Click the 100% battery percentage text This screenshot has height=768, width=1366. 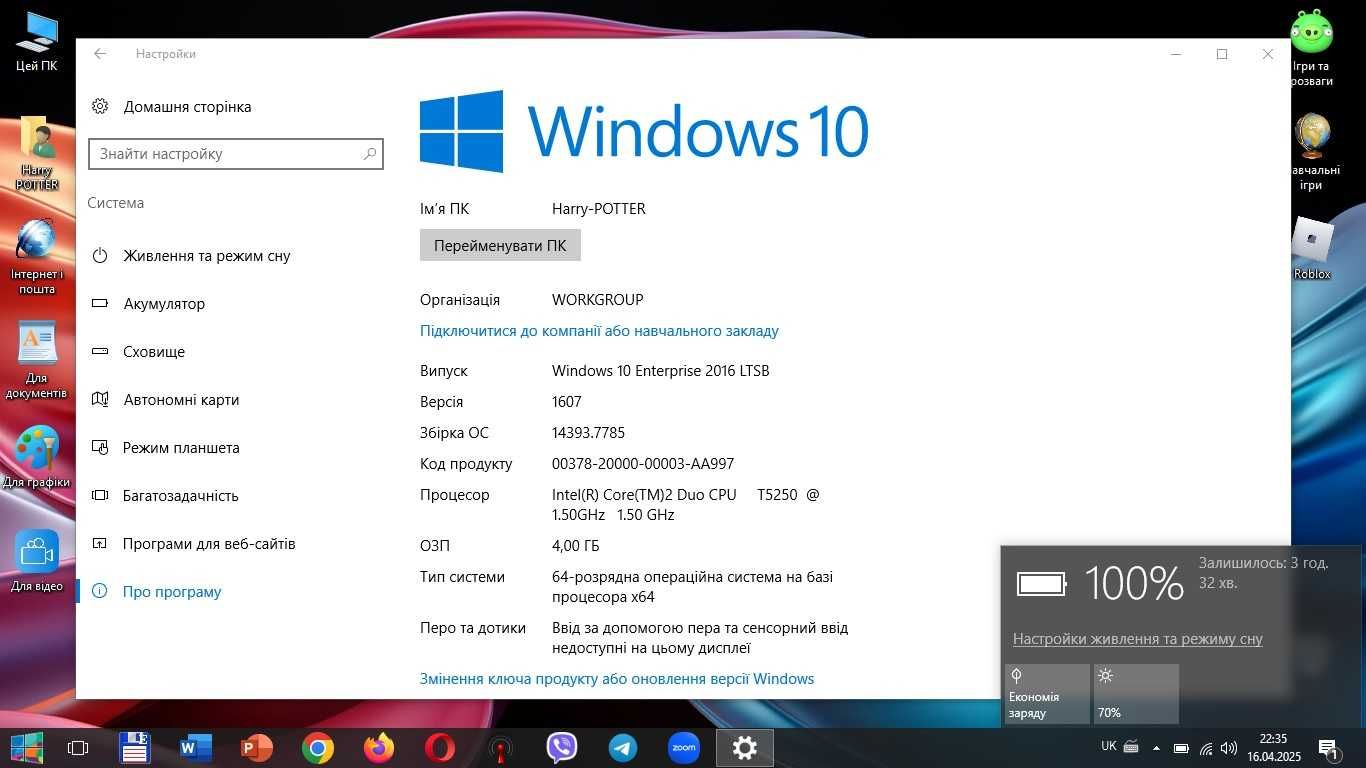[x=1134, y=583]
